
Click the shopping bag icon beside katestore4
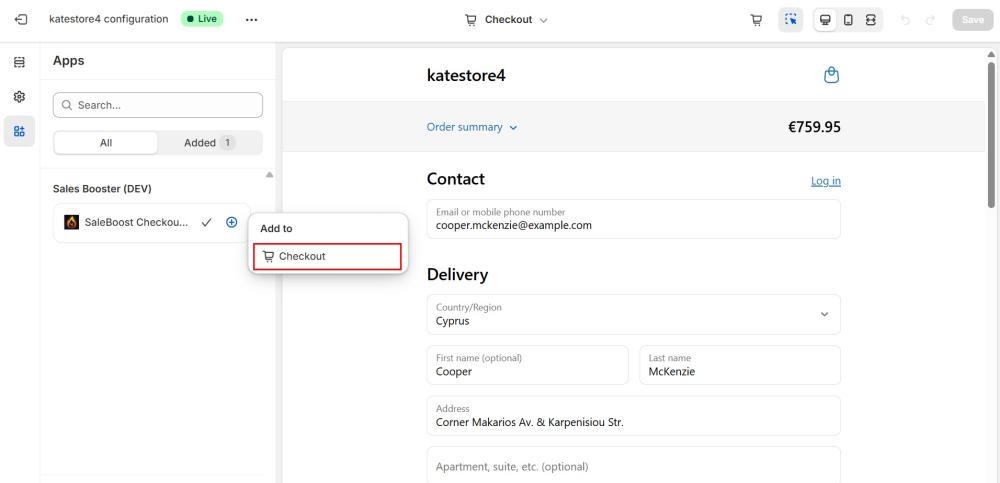(831, 75)
